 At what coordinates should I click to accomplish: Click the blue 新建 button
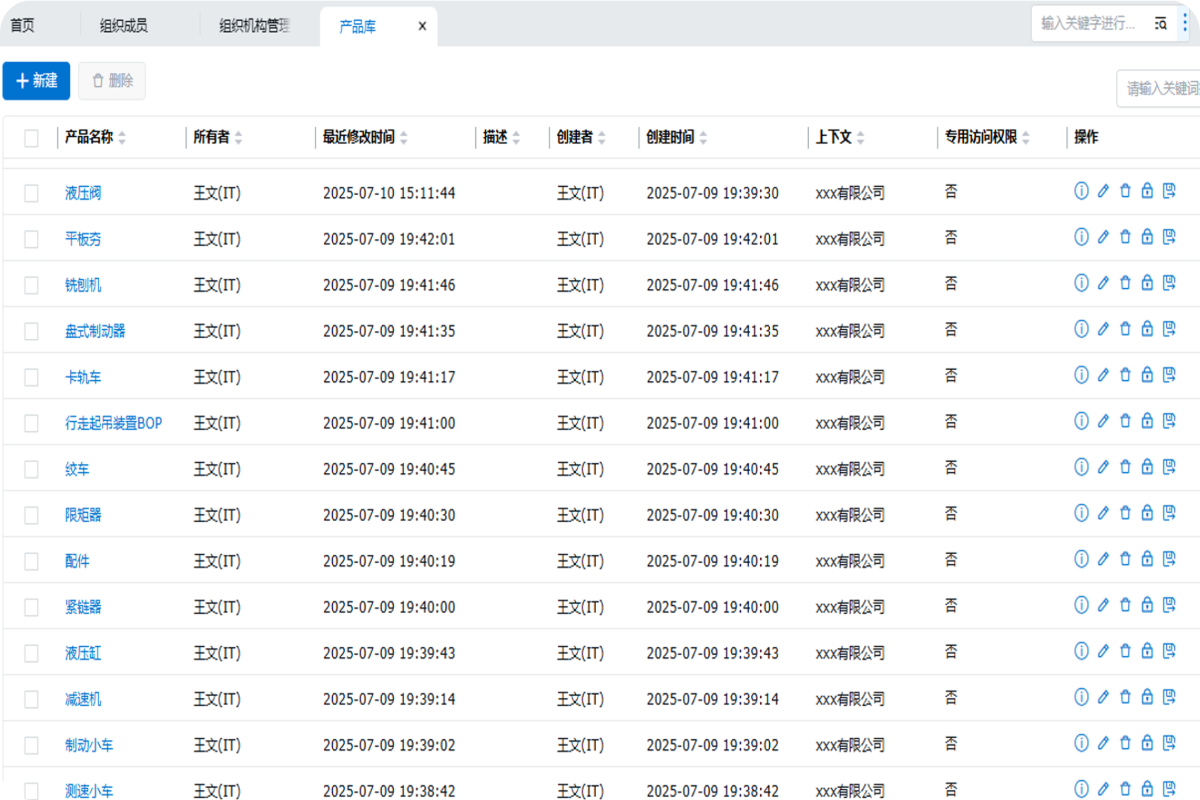pyautogui.click(x=37, y=81)
